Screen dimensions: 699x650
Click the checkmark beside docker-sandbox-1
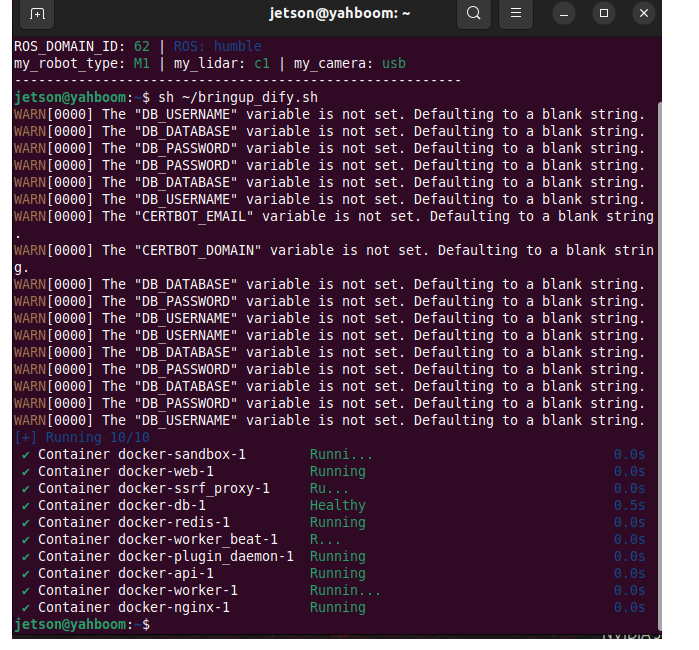(x=26, y=455)
